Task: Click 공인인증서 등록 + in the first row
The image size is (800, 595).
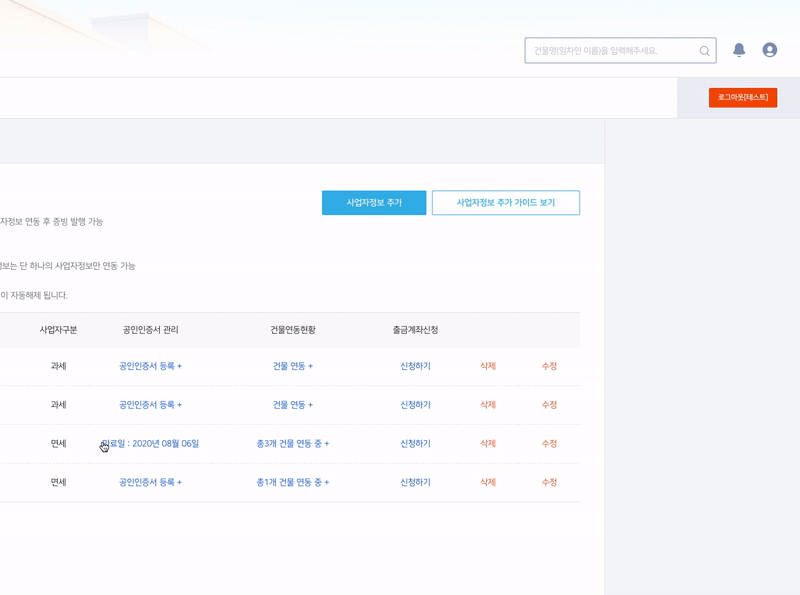Action: click(150, 366)
